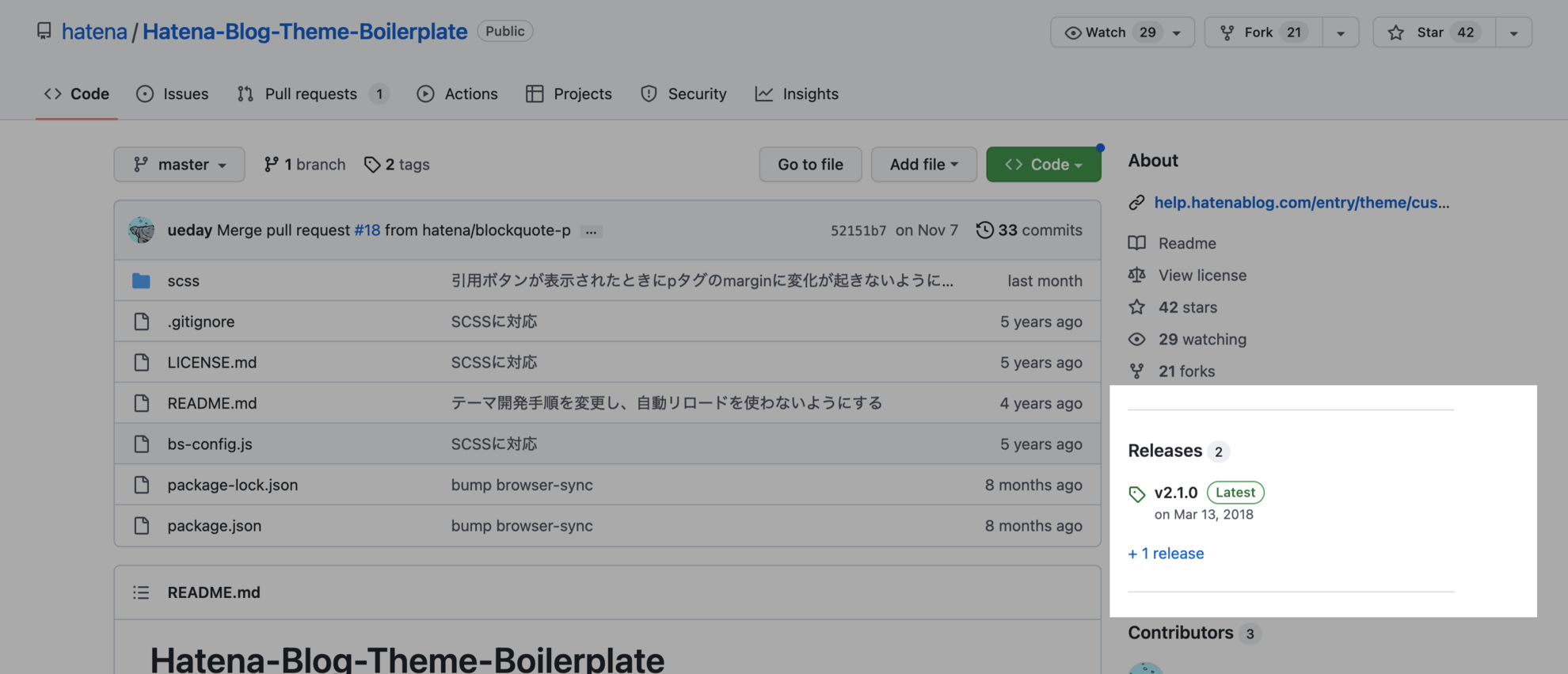The width and height of the screenshot is (1568, 674).
Task: Click the file icon beside .gitignore
Action: (x=141, y=321)
